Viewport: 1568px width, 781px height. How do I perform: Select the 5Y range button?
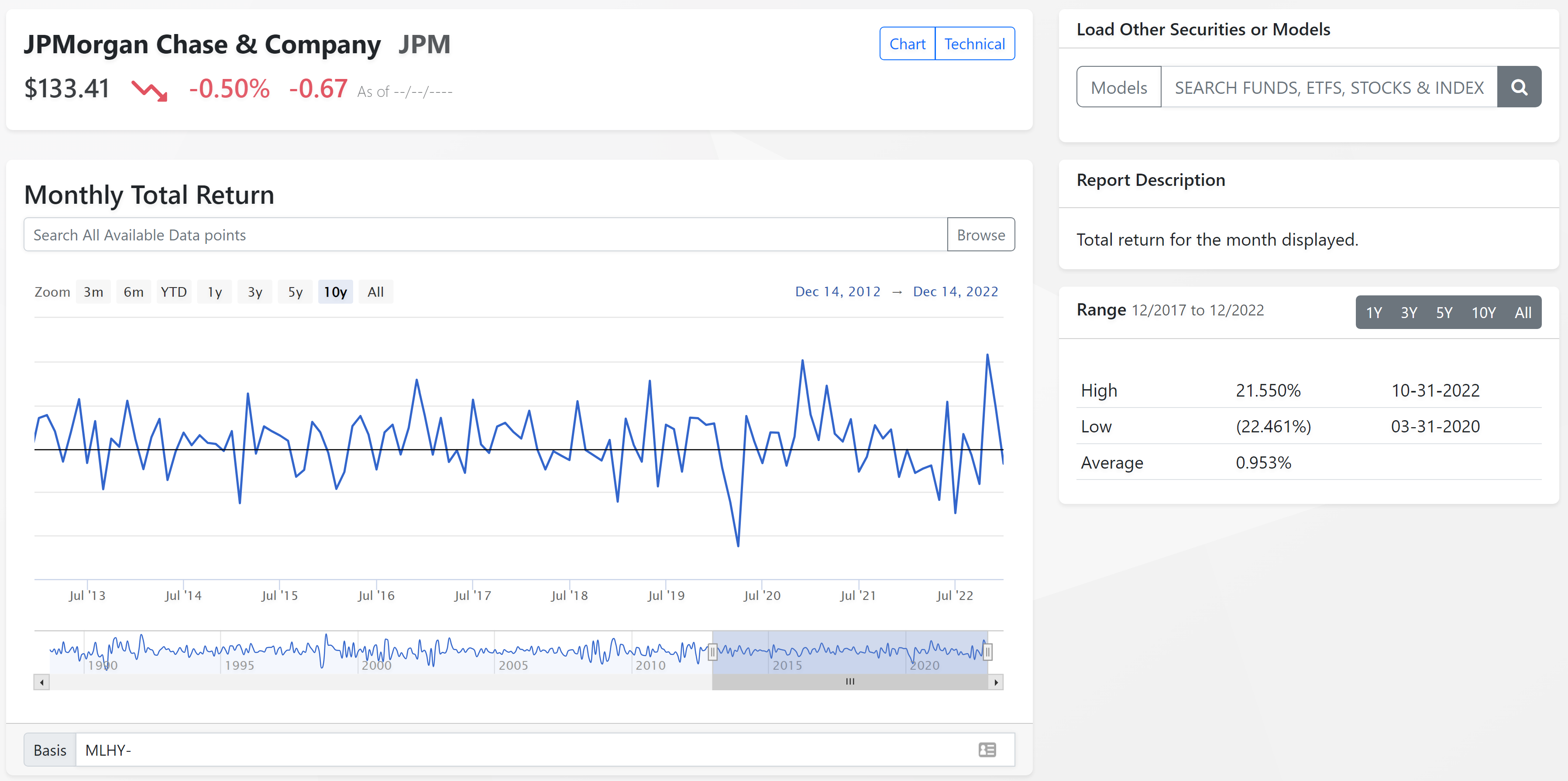1444,313
